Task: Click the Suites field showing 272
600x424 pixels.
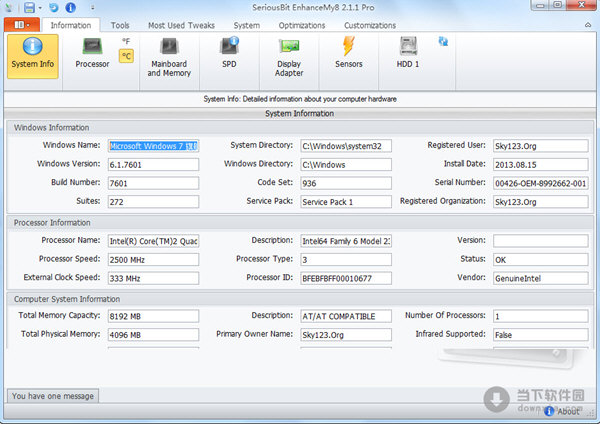Action: (153, 202)
